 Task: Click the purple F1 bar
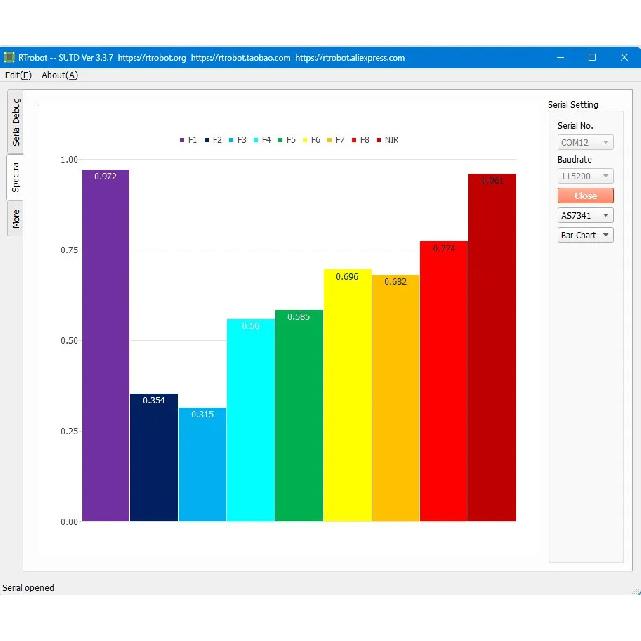[x=105, y=345]
